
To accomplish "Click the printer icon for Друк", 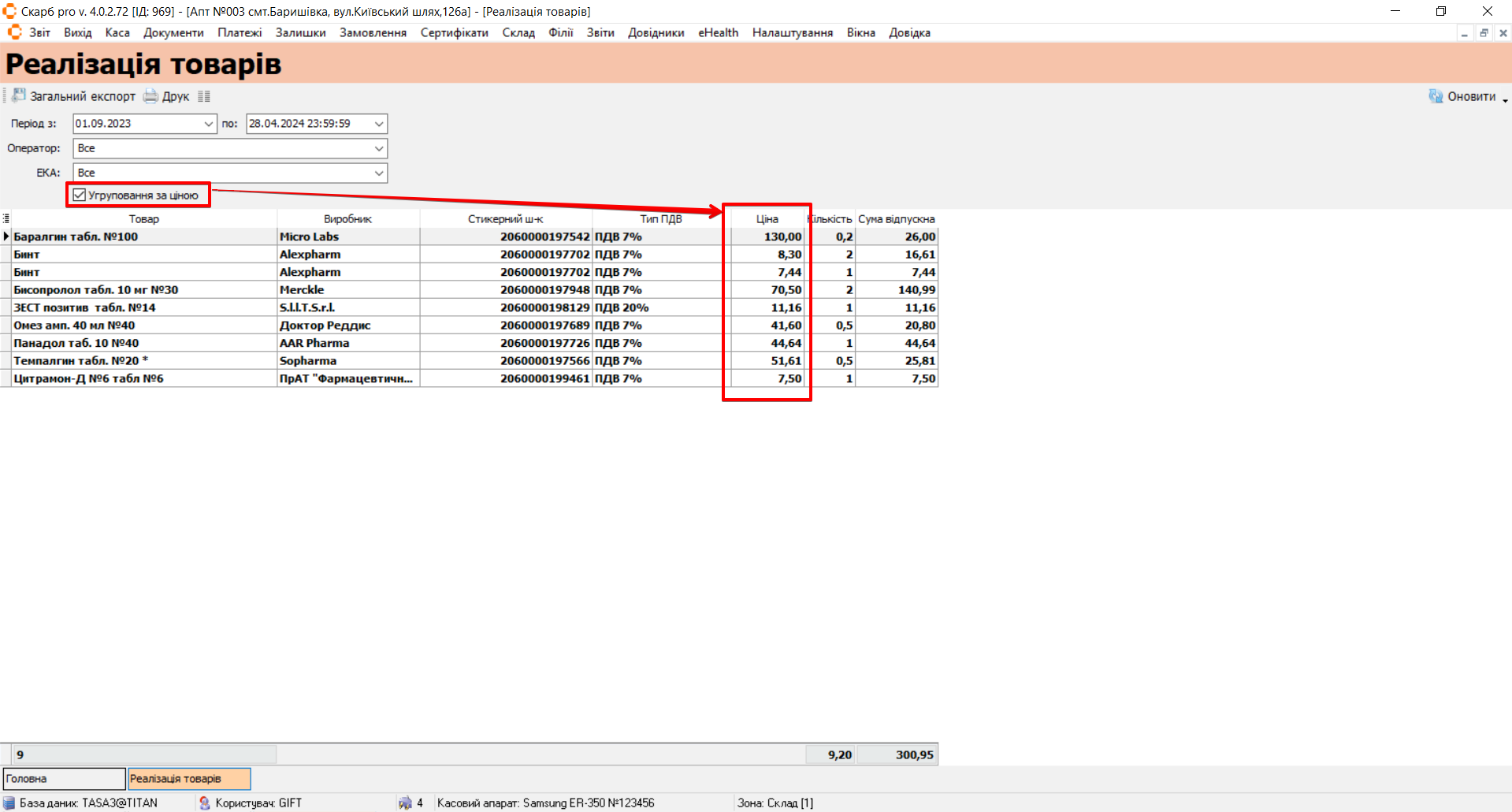I will point(150,96).
